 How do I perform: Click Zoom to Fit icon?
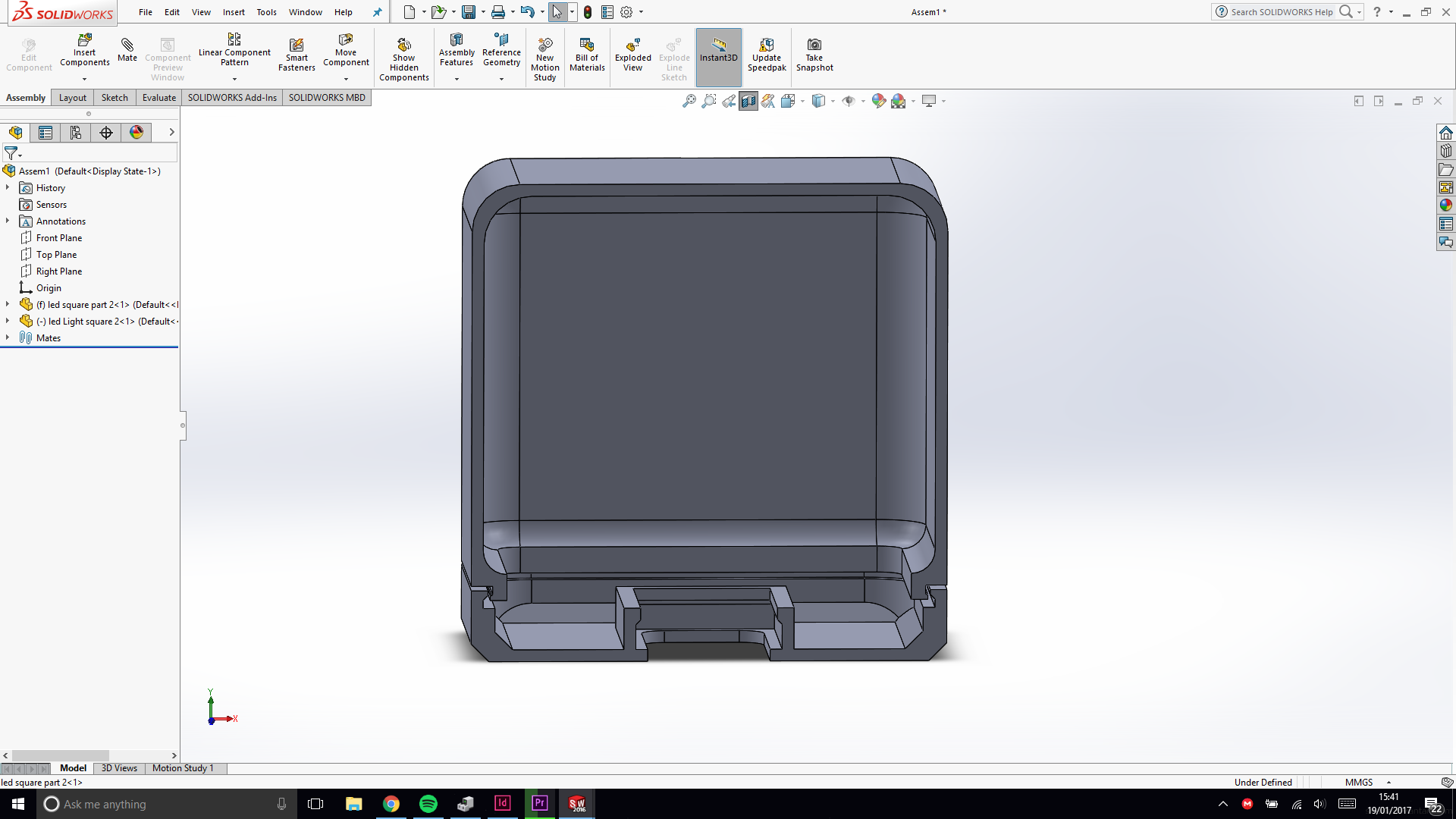tap(689, 101)
